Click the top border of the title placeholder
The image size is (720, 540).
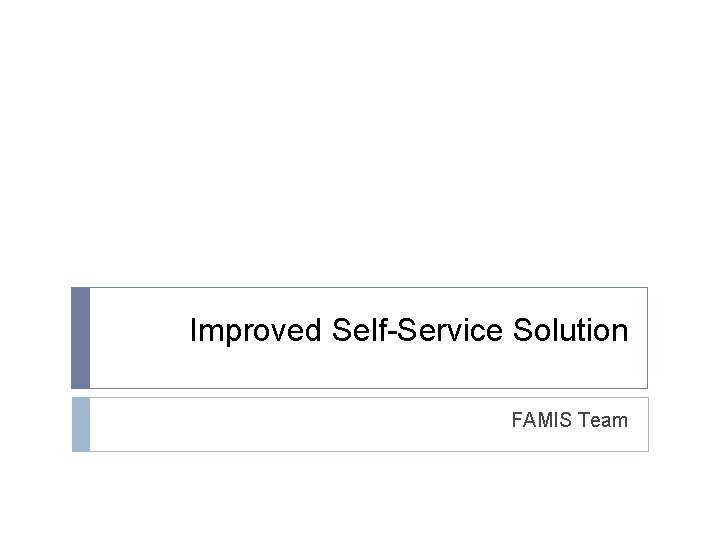369,287
